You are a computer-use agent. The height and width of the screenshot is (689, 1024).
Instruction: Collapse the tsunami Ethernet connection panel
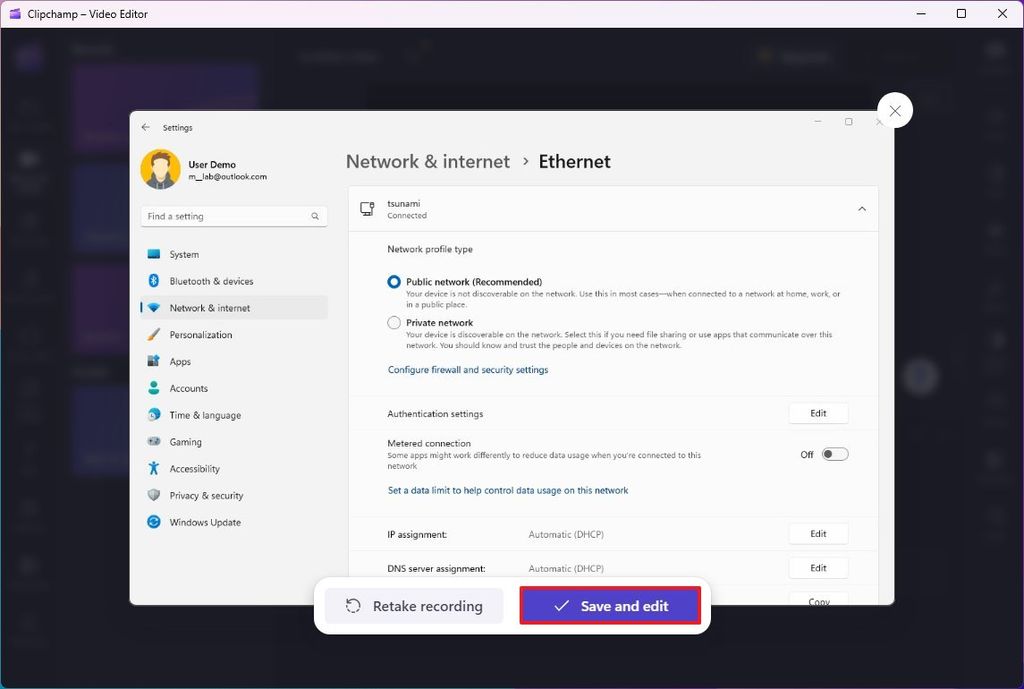(861, 209)
